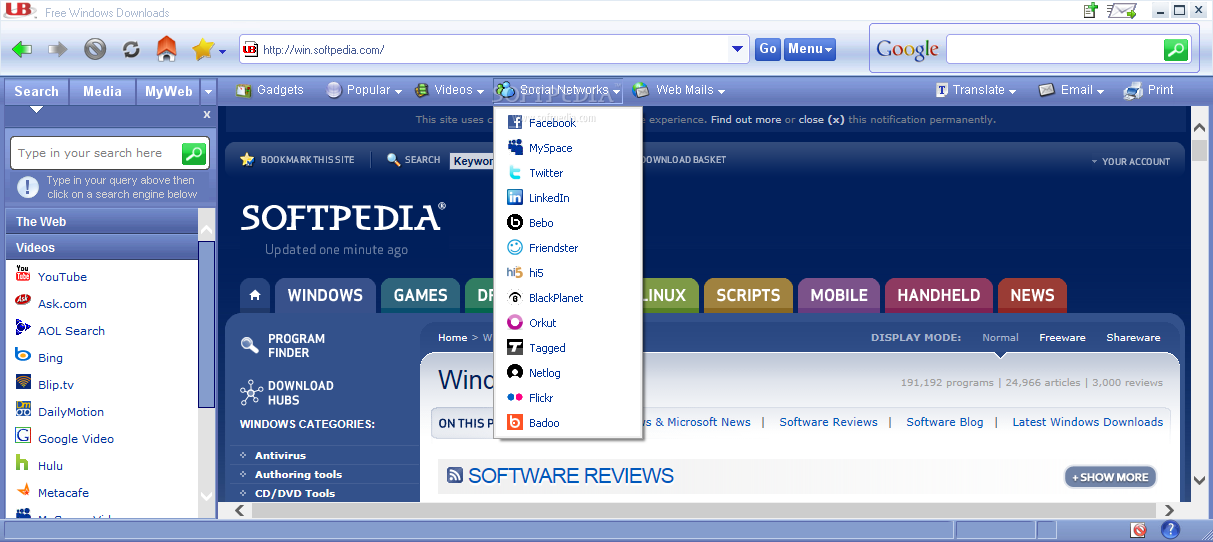1213x542 pixels.
Task: Select AOL Search engine
Action: point(71,331)
